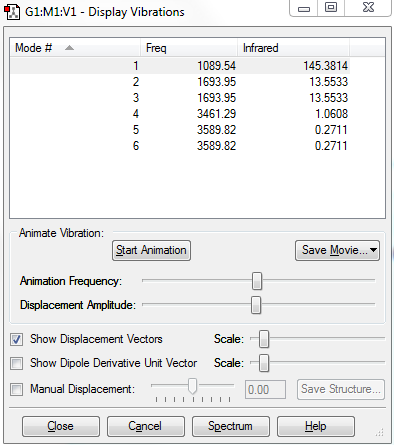Sort by the Freq column header
Screen dimensions: 394x445
[189, 48]
